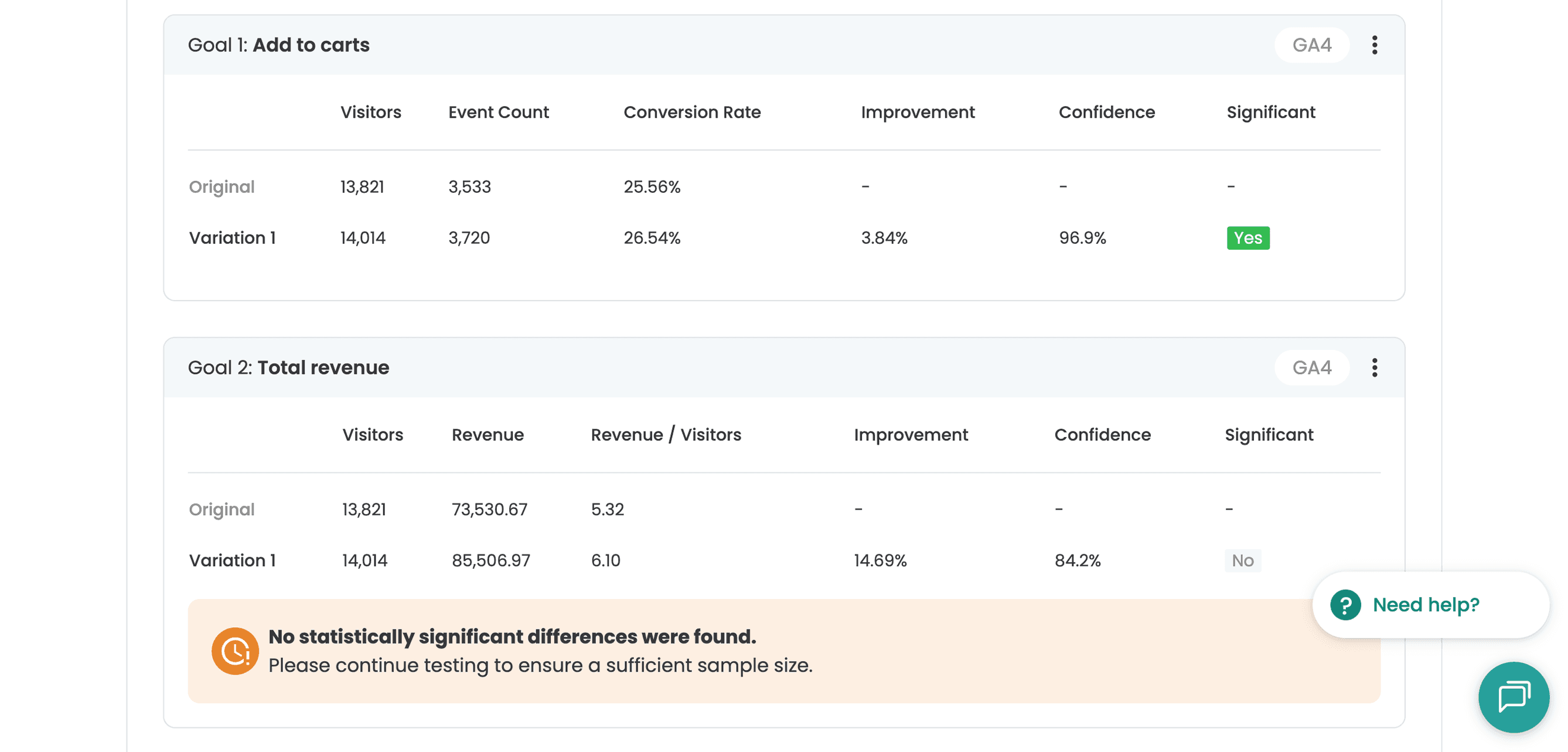This screenshot has height=752, width=1568.
Task: Click the green Yes significance badge
Action: coord(1248,238)
